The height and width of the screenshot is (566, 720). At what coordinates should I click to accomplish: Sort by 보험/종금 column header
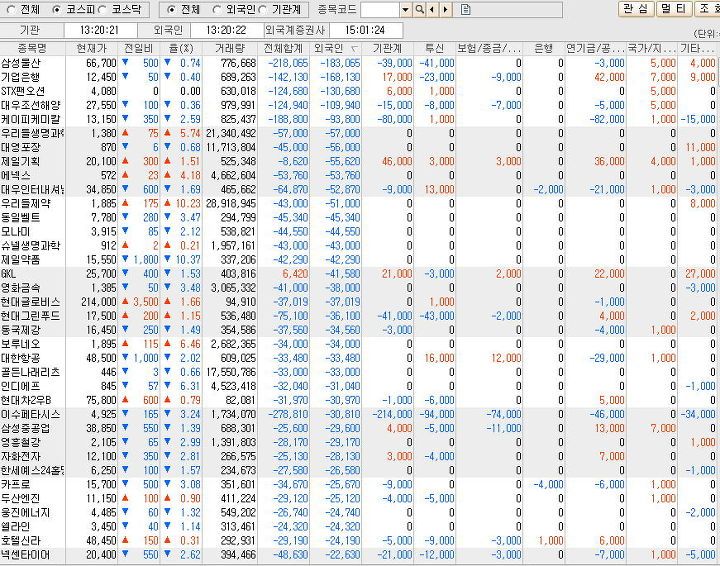(489, 48)
